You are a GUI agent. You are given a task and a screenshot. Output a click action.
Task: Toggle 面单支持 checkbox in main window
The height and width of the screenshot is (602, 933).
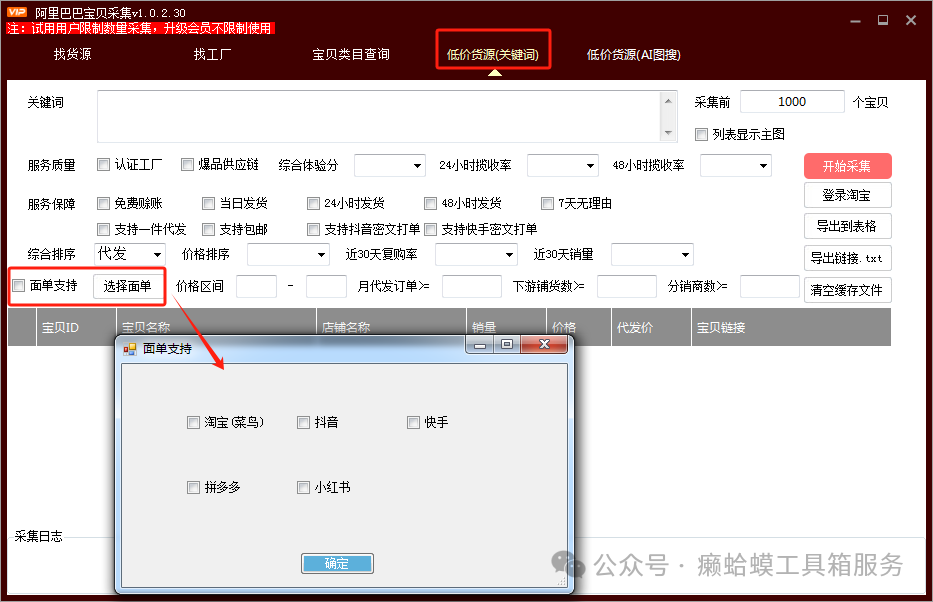tap(19, 286)
